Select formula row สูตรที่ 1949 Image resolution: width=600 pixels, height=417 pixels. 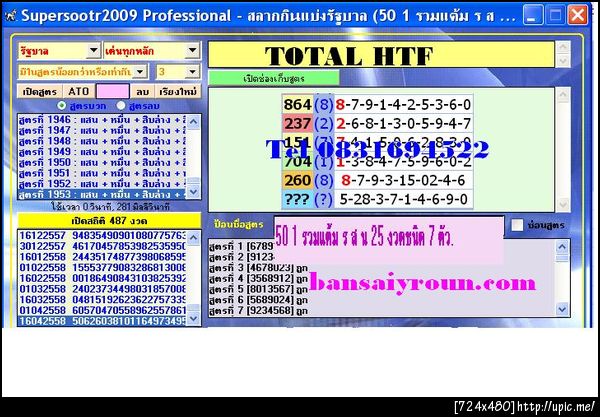click(102, 152)
